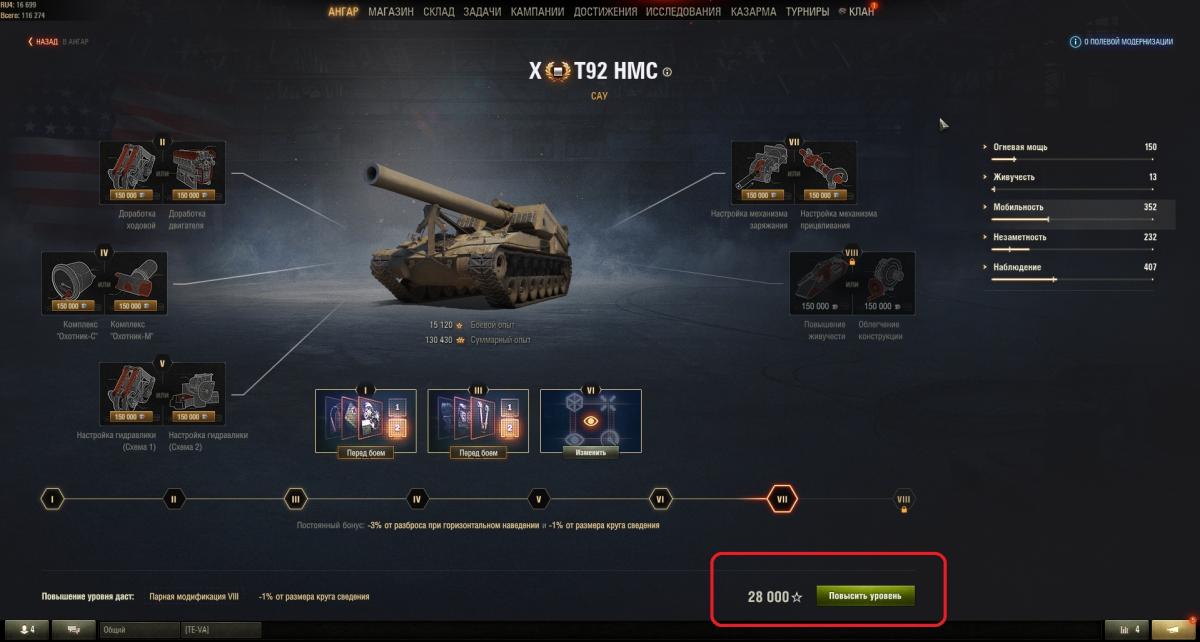
Task: Switch to the Исследования tab
Action: pyautogui.click(x=683, y=12)
